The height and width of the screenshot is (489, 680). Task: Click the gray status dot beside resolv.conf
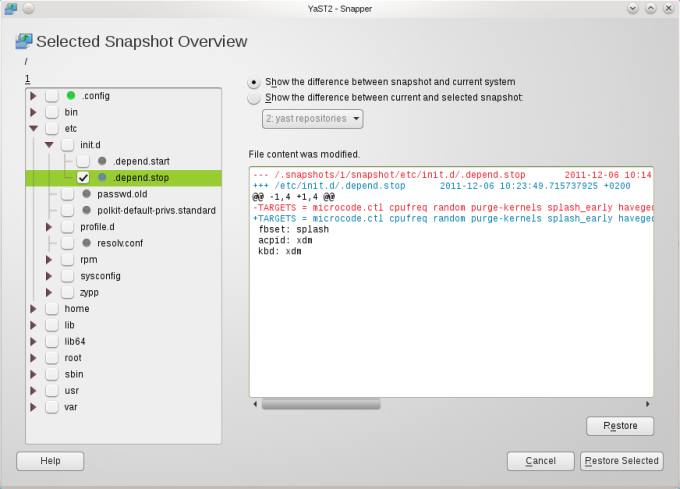pos(87,243)
